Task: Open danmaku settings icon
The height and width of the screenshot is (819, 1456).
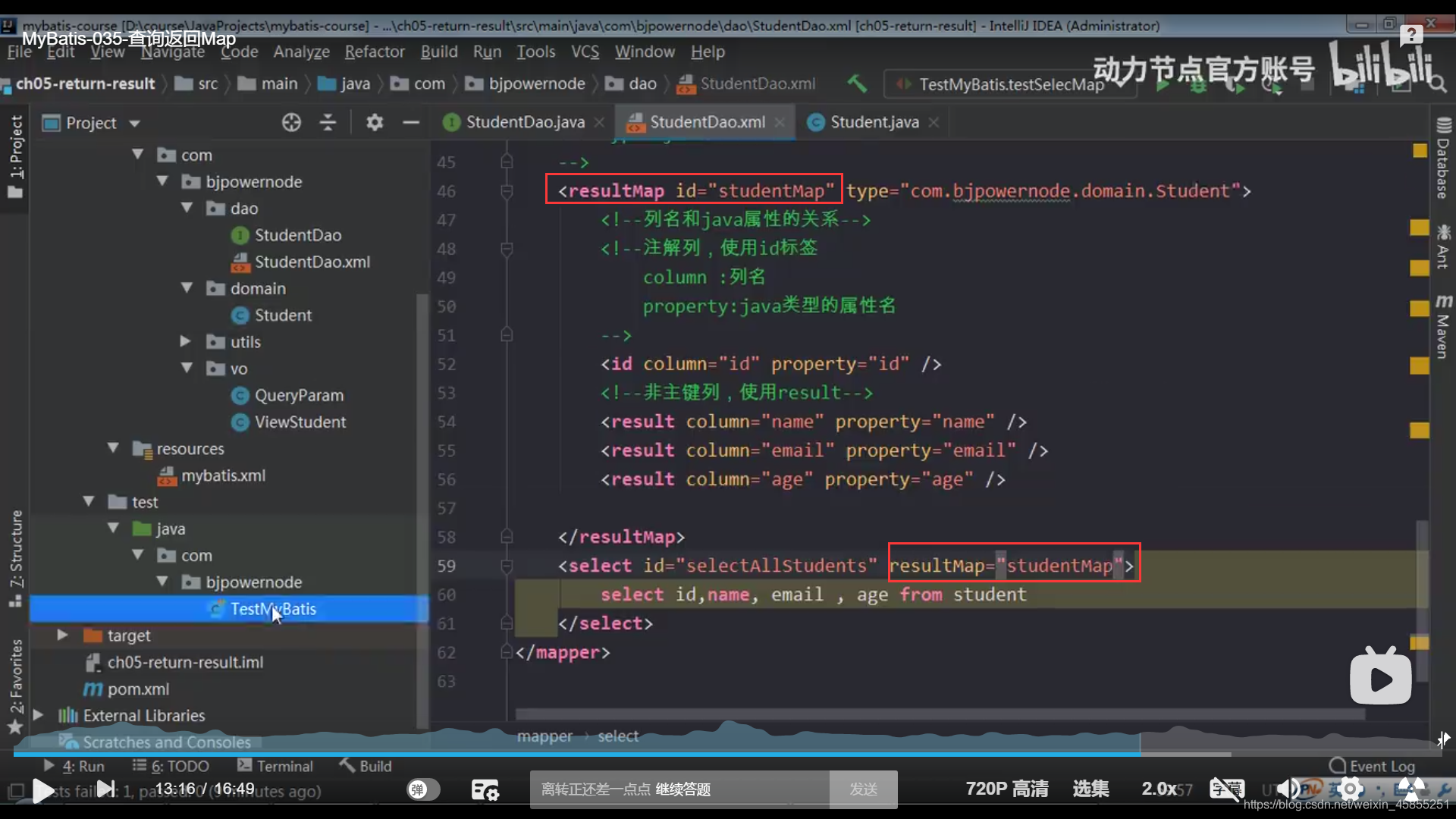Action: point(485,790)
